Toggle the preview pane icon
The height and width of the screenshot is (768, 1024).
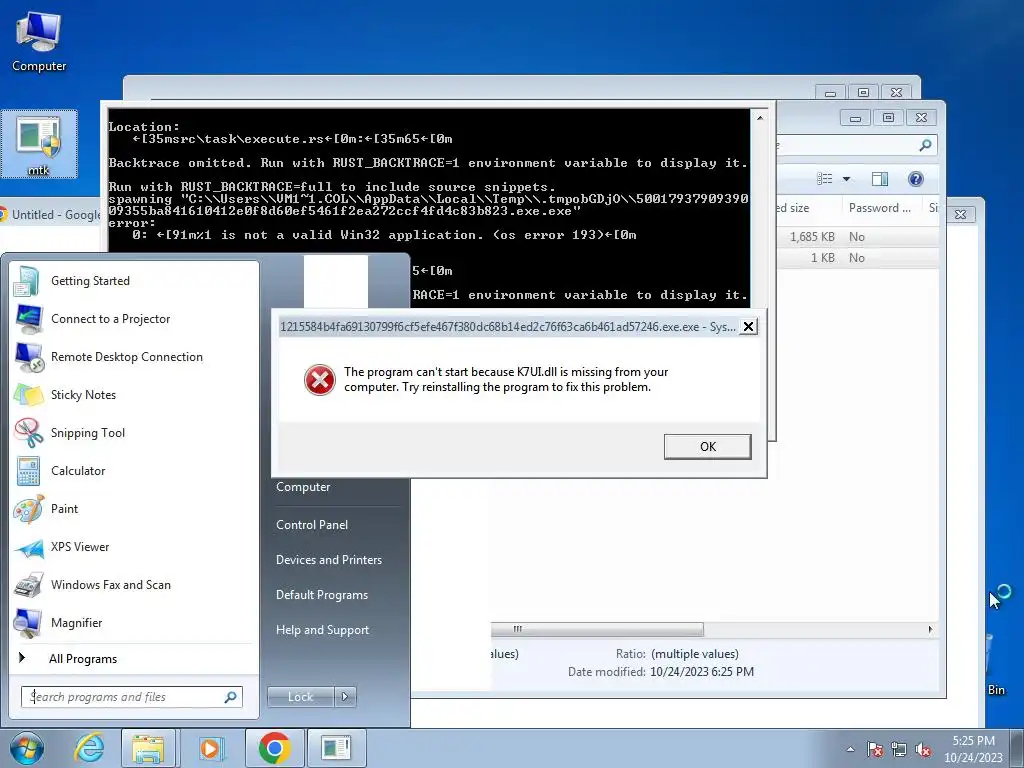point(880,179)
